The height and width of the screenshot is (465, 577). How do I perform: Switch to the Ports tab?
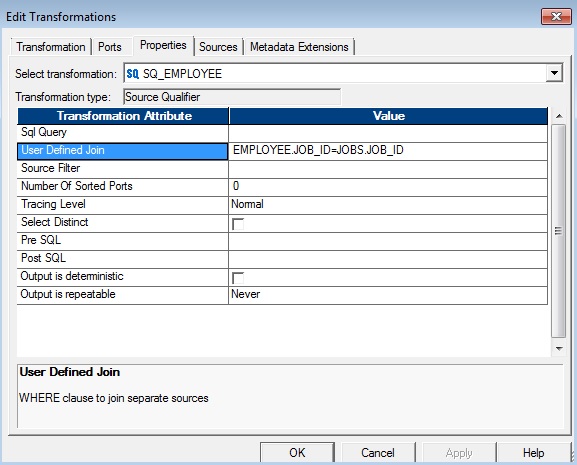tap(110, 47)
